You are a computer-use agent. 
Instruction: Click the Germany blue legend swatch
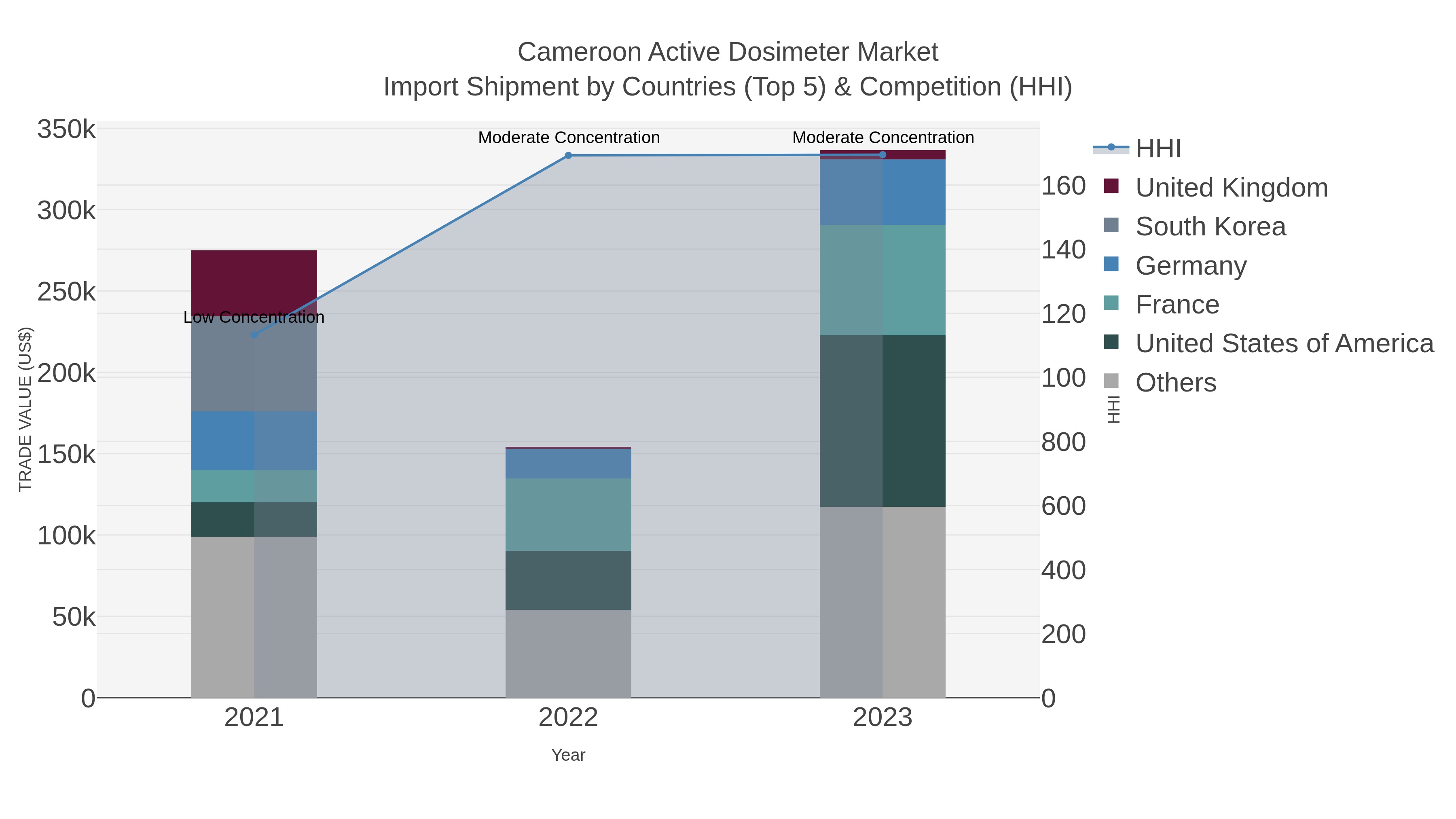click(x=1111, y=264)
